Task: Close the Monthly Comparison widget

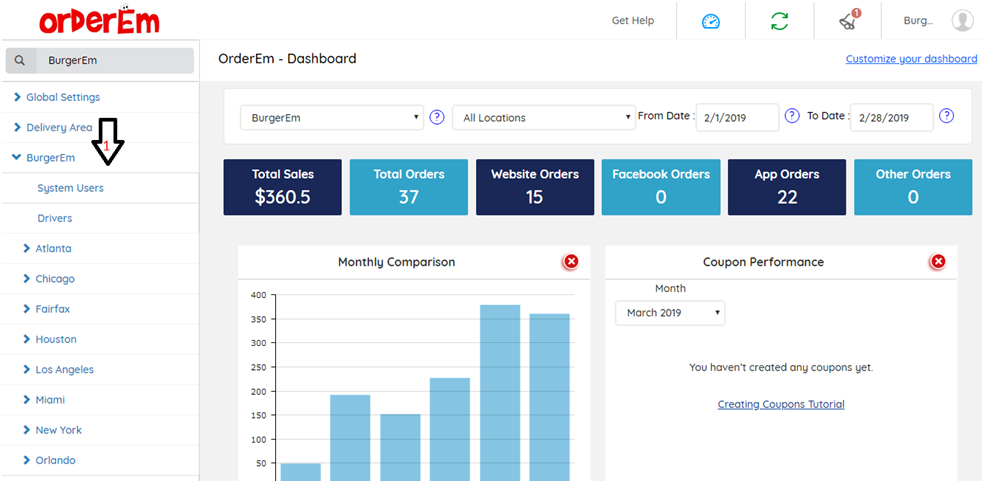Action: (571, 262)
